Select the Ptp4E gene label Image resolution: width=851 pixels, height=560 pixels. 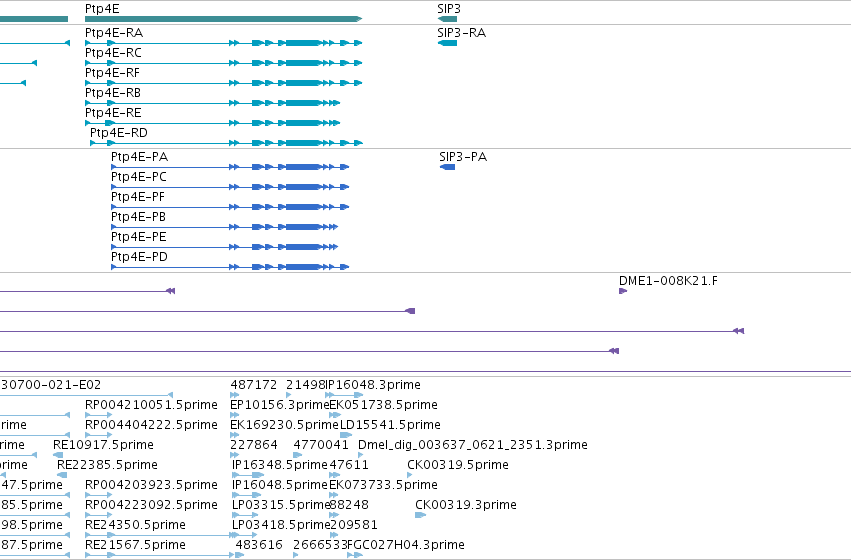tap(102, 9)
